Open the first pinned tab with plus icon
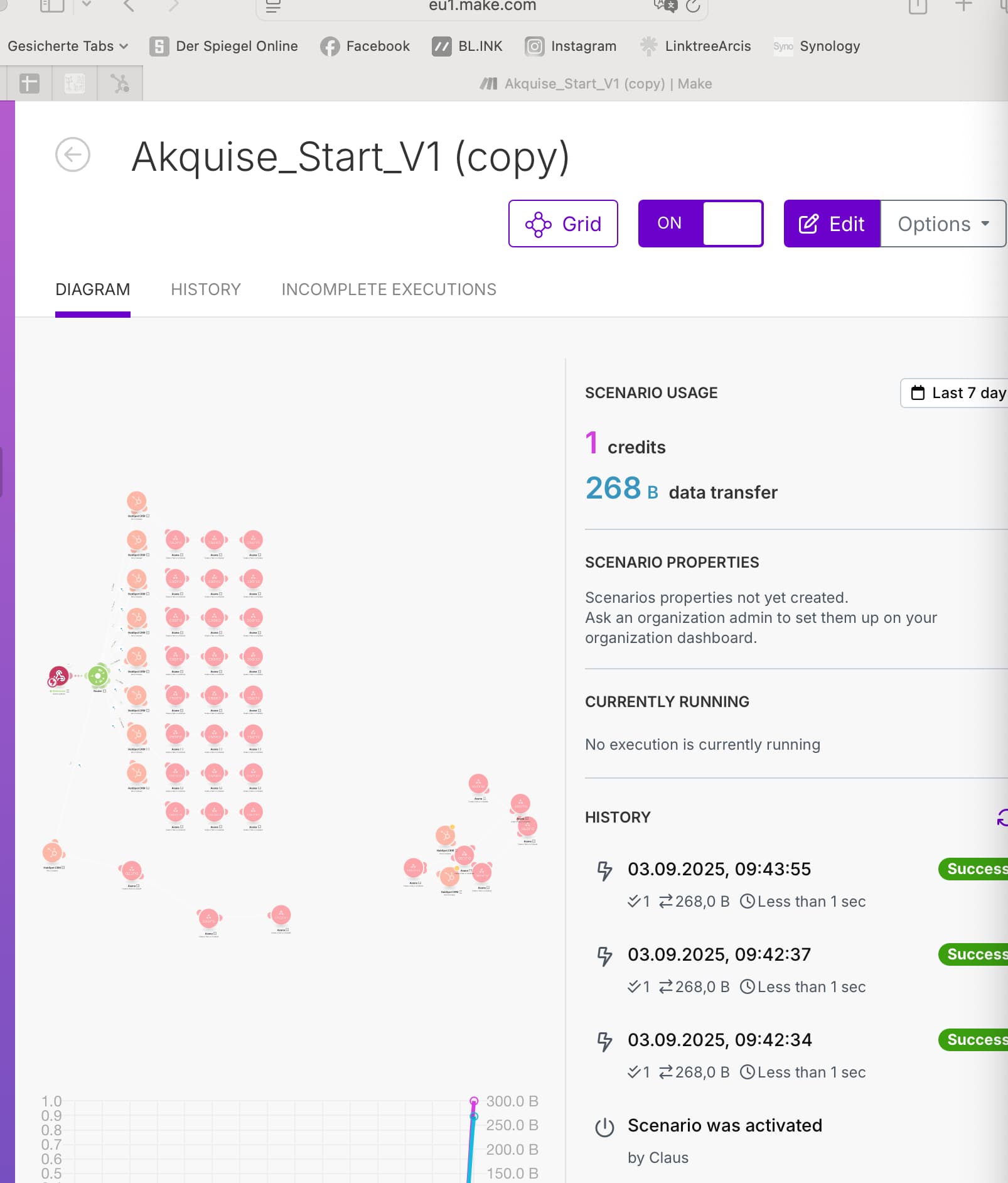This screenshot has width=1008, height=1183. (x=29, y=84)
